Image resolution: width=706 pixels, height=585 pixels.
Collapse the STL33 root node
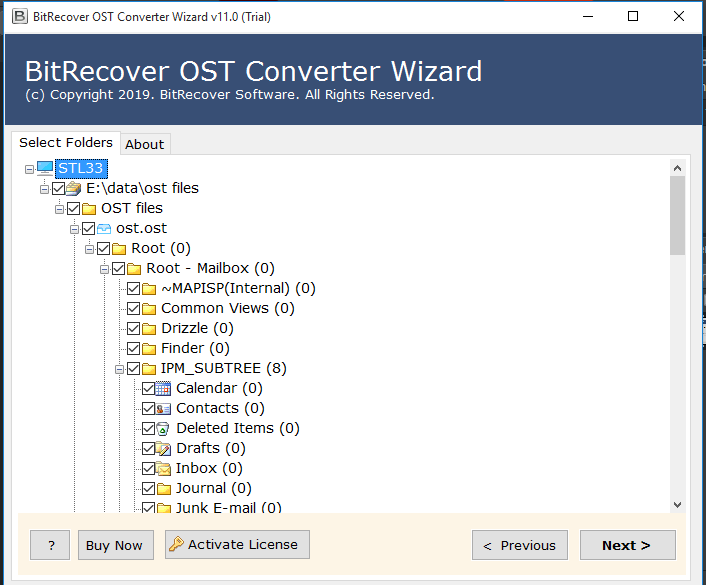tap(29, 169)
